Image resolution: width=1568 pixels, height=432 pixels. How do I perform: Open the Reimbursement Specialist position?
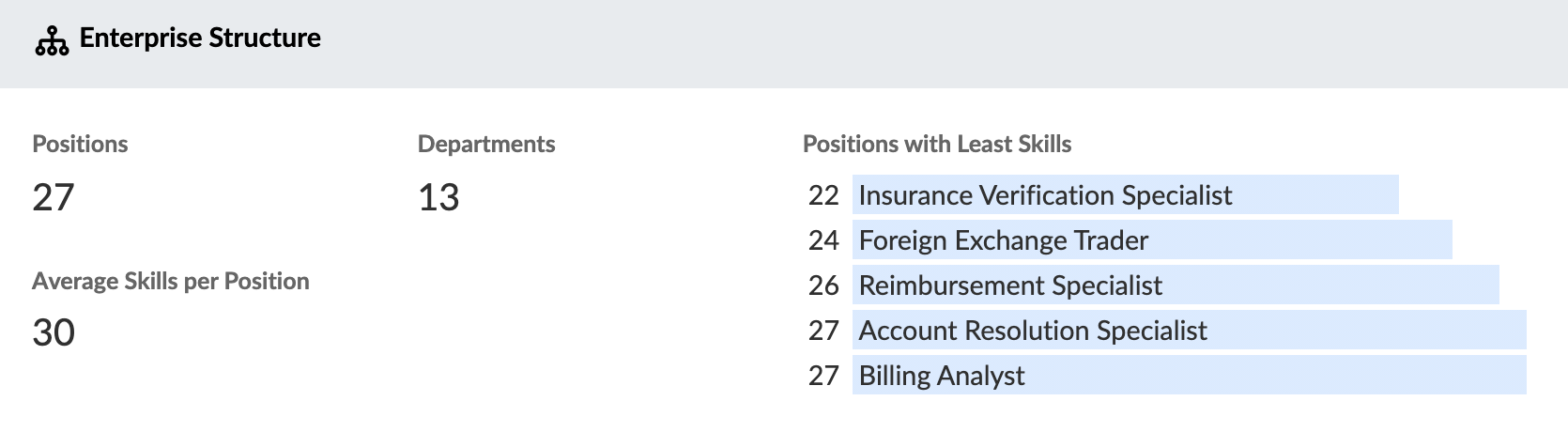[x=1010, y=285]
